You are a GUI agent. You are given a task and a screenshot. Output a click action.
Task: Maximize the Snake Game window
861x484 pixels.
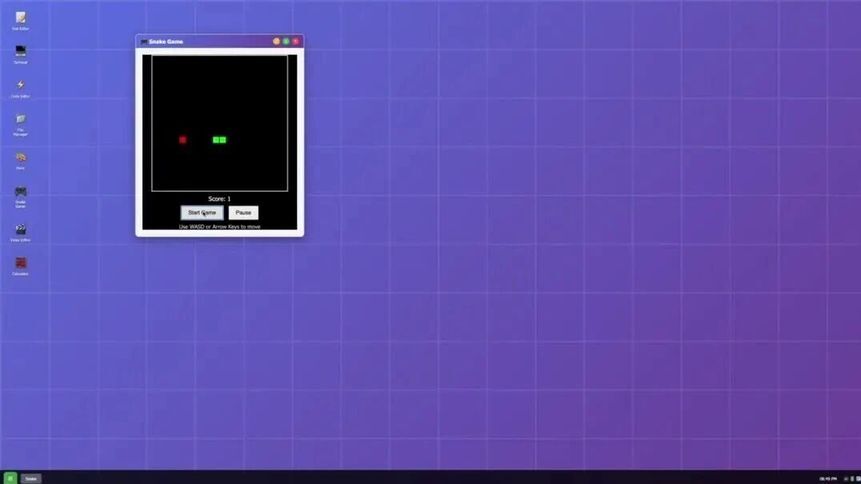286,42
